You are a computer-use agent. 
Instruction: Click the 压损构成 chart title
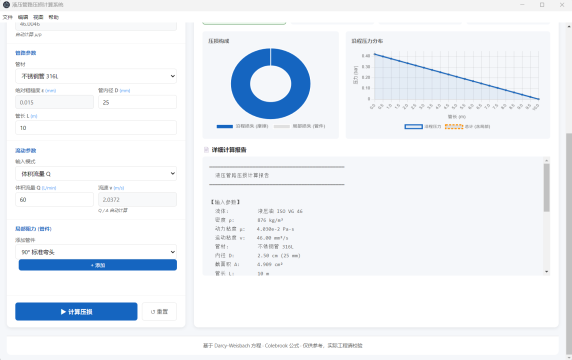(219, 41)
